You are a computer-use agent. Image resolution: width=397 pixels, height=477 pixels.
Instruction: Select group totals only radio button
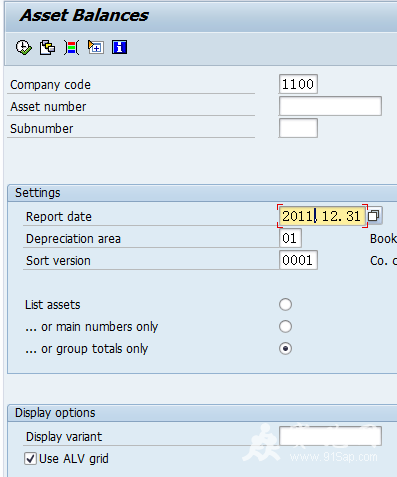[285, 348]
